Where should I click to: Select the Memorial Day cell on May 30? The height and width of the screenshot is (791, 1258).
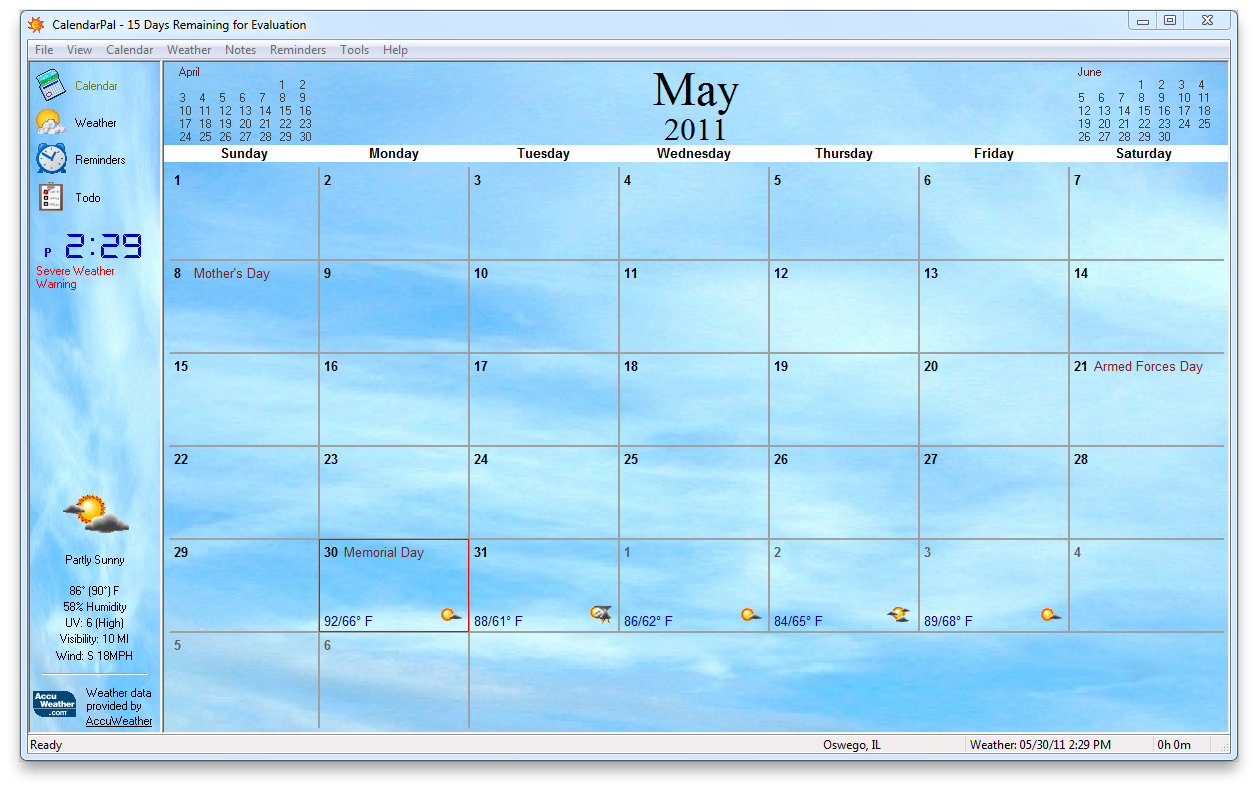(x=394, y=584)
